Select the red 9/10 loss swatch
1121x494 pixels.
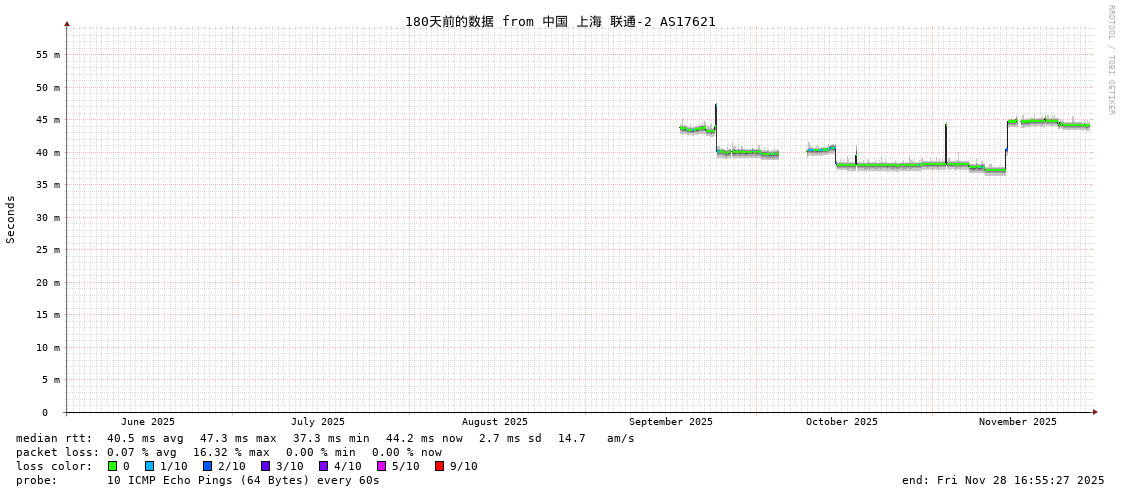[439, 466]
